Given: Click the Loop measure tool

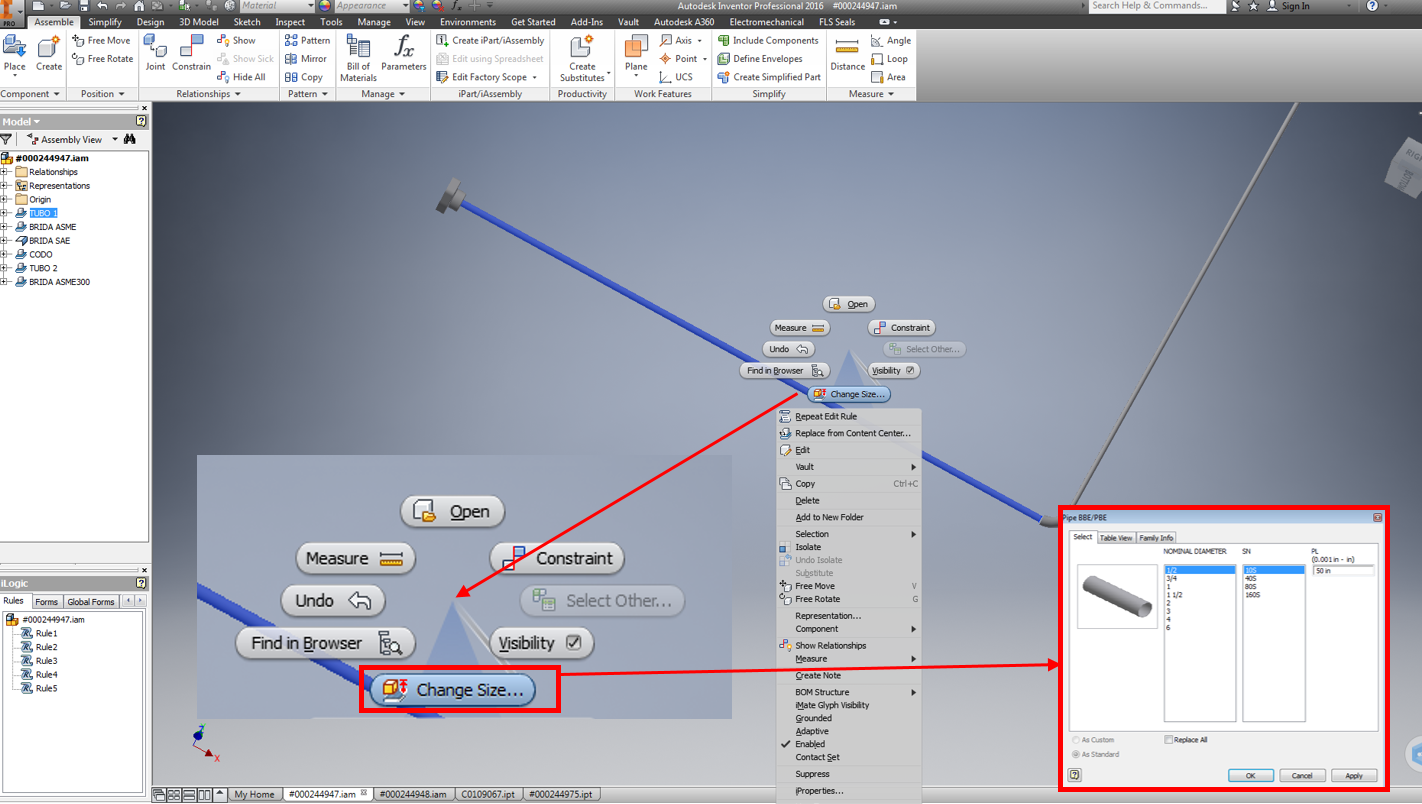Looking at the screenshot, I should (889, 59).
